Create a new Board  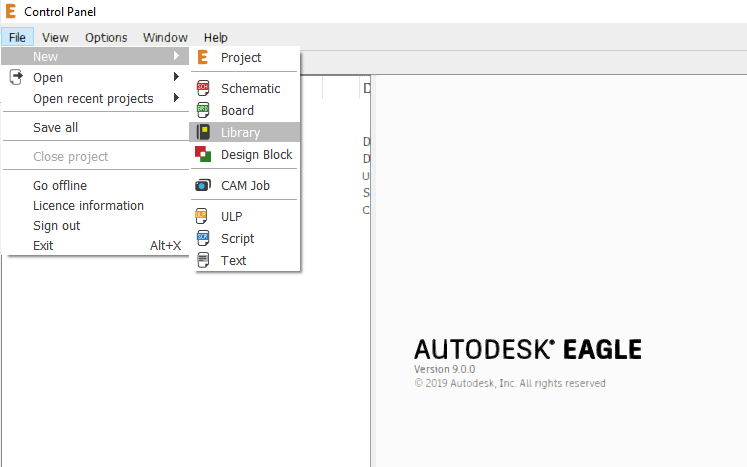(x=245, y=110)
